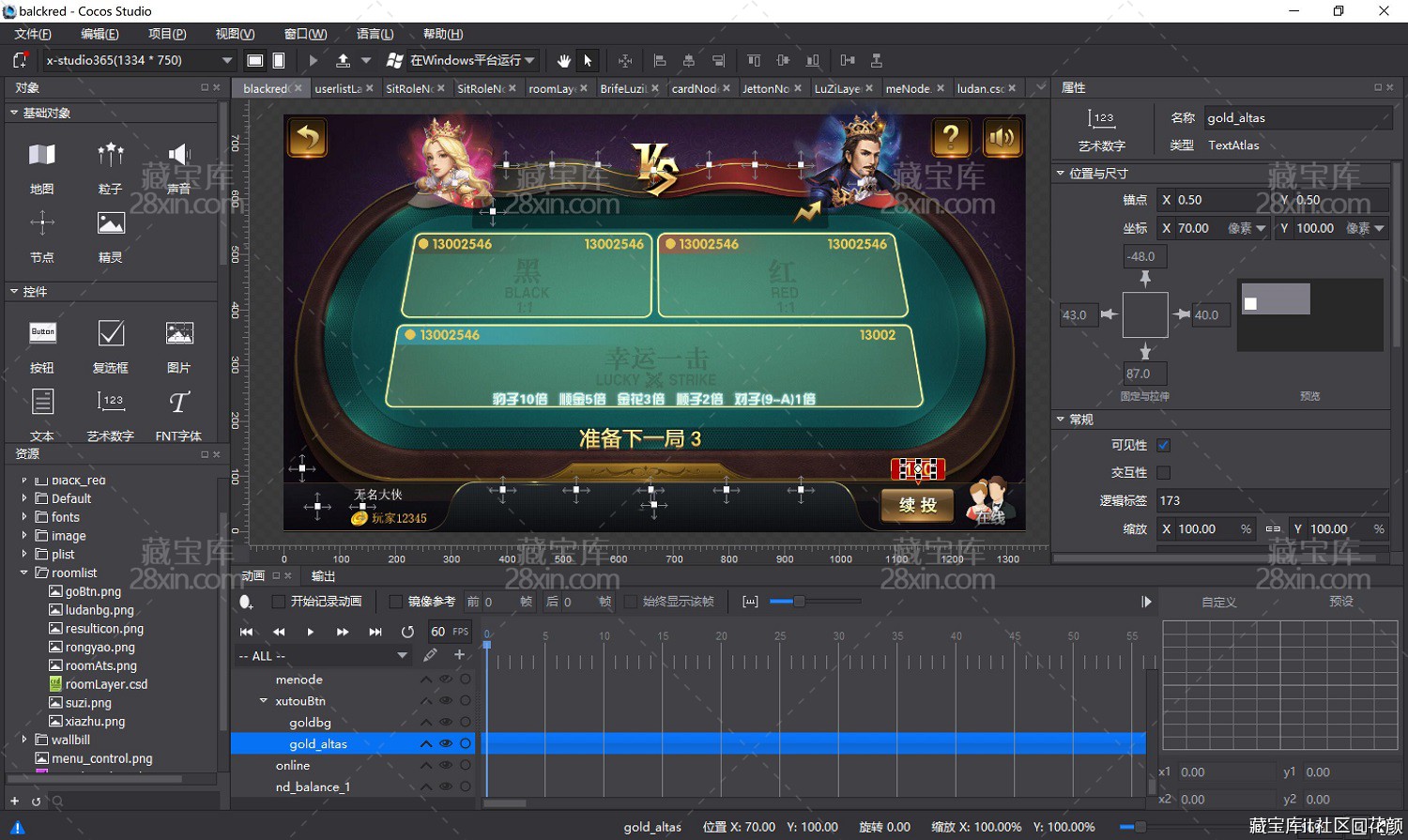The width and height of the screenshot is (1408, 840).
Task: Click the publish/export toolbar icon
Action: pos(344,60)
